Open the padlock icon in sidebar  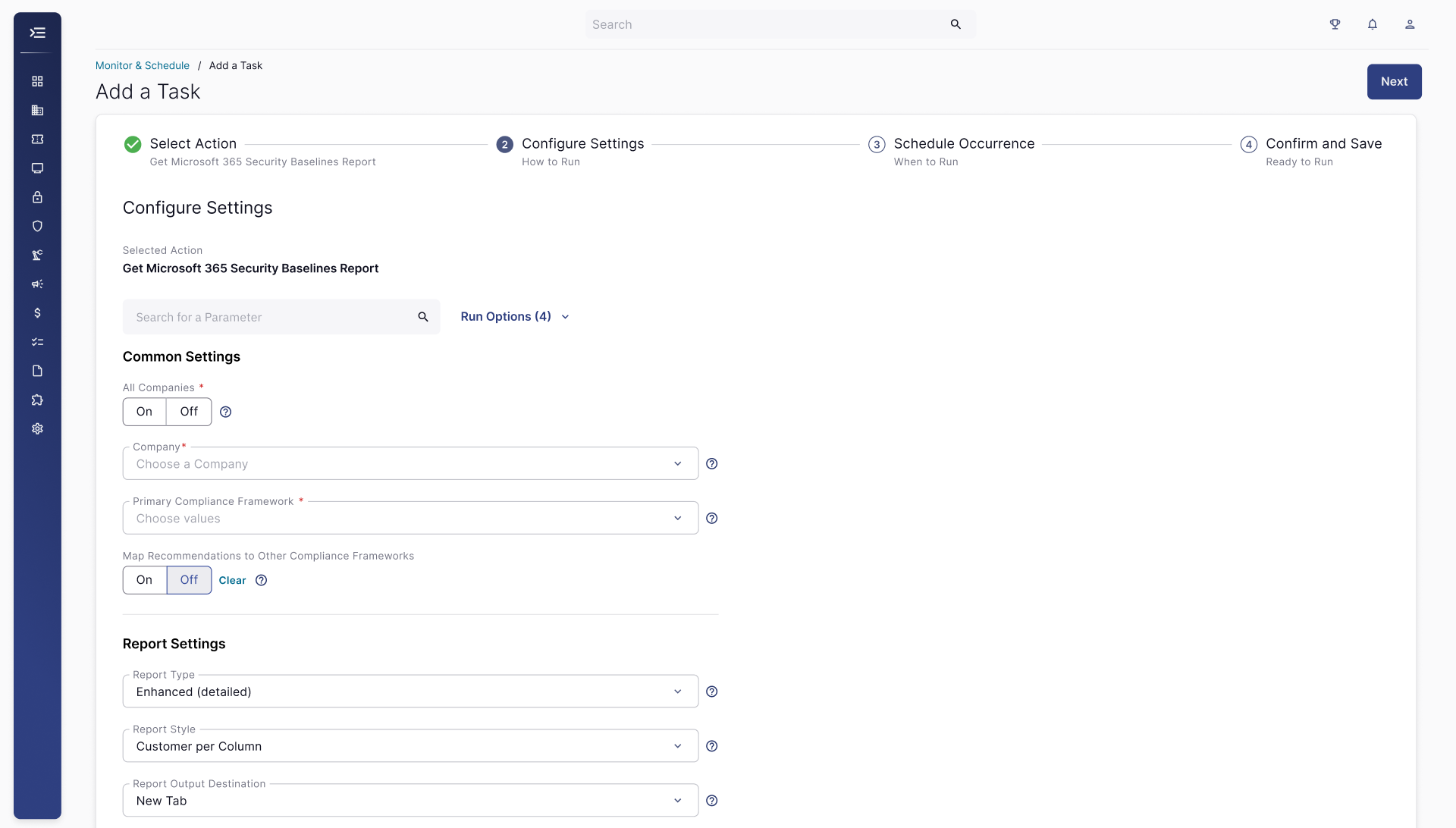(x=37, y=197)
